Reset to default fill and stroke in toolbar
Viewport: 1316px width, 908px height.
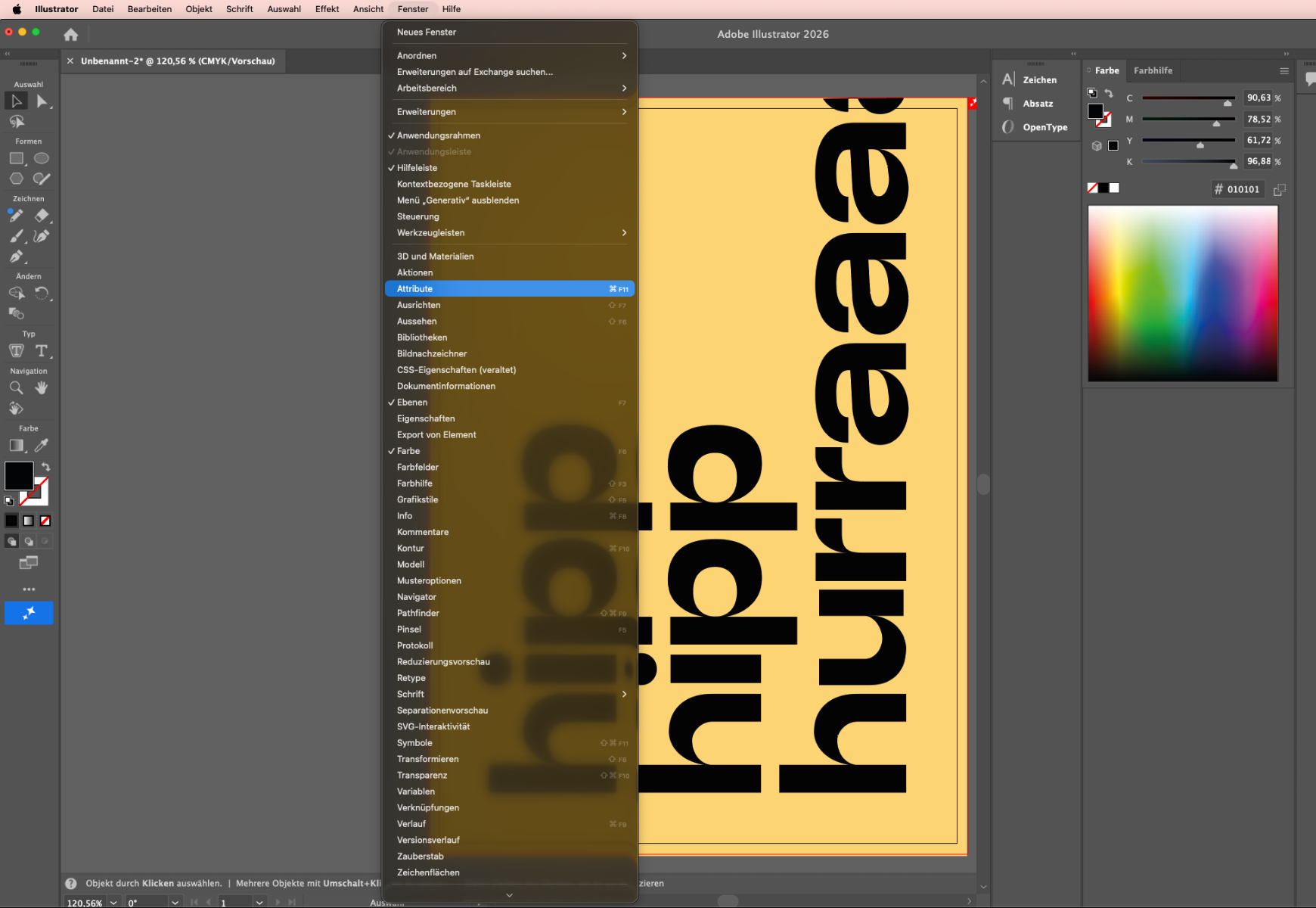9,501
